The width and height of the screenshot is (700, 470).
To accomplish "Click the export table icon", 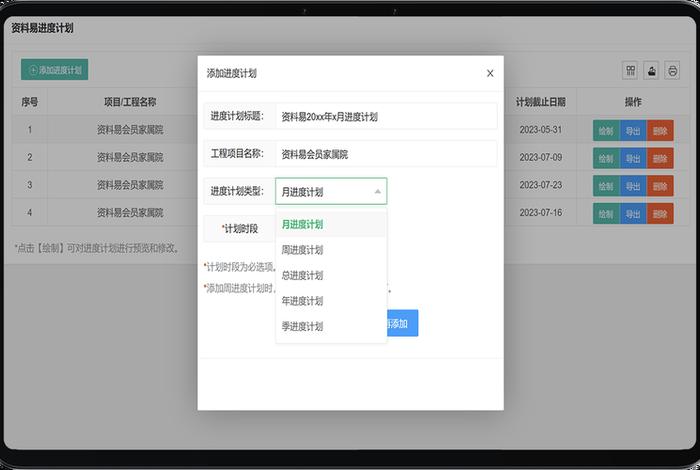I will pyautogui.click(x=652, y=71).
